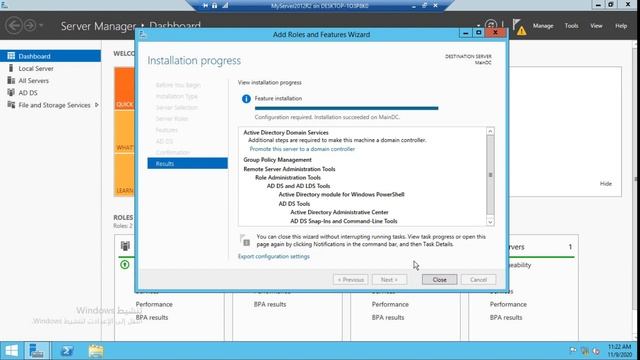640x360 pixels.
Task: Select File and Storage Services
Action: [x=54, y=105]
